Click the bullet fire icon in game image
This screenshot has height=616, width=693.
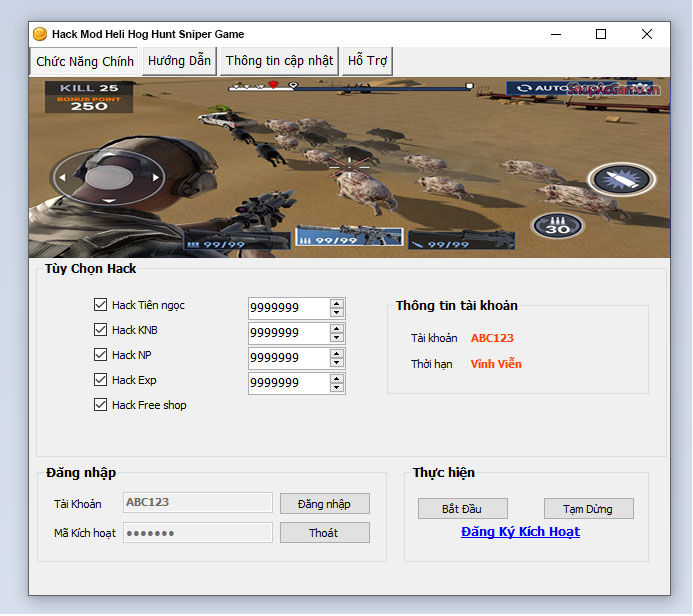pyautogui.click(x=621, y=179)
